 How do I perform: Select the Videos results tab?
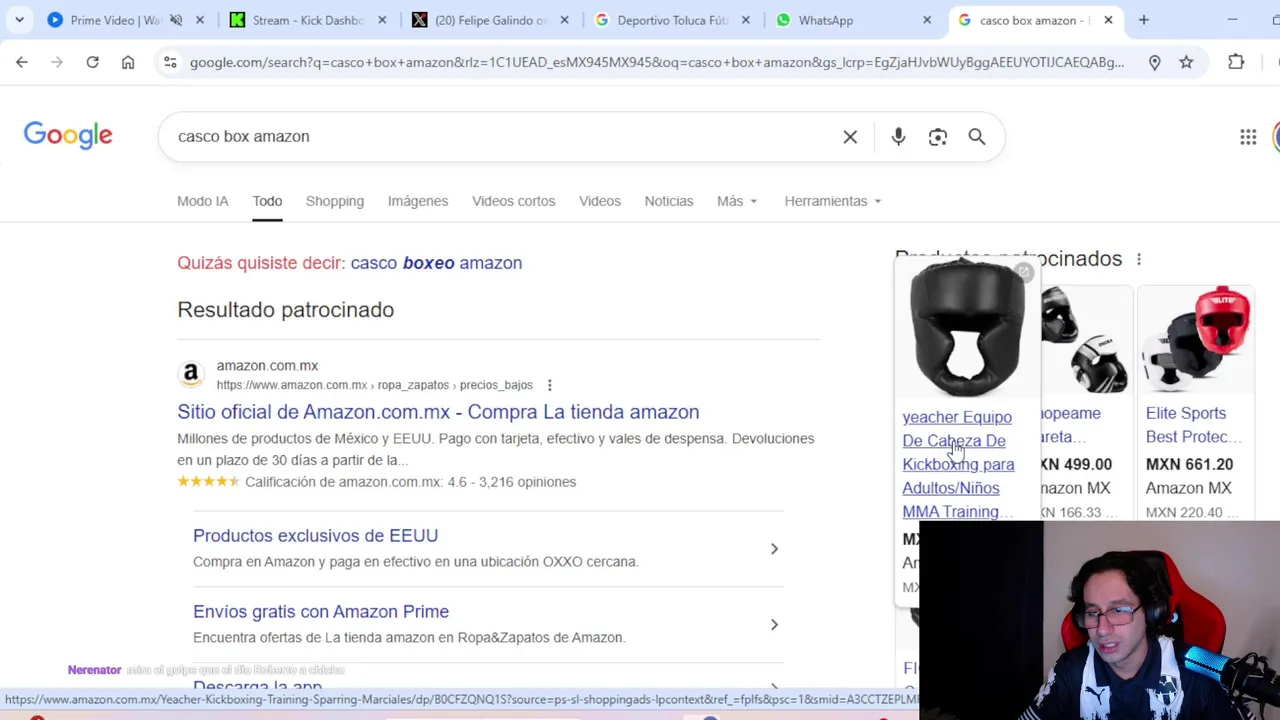pyautogui.click(x=600, y=201)
